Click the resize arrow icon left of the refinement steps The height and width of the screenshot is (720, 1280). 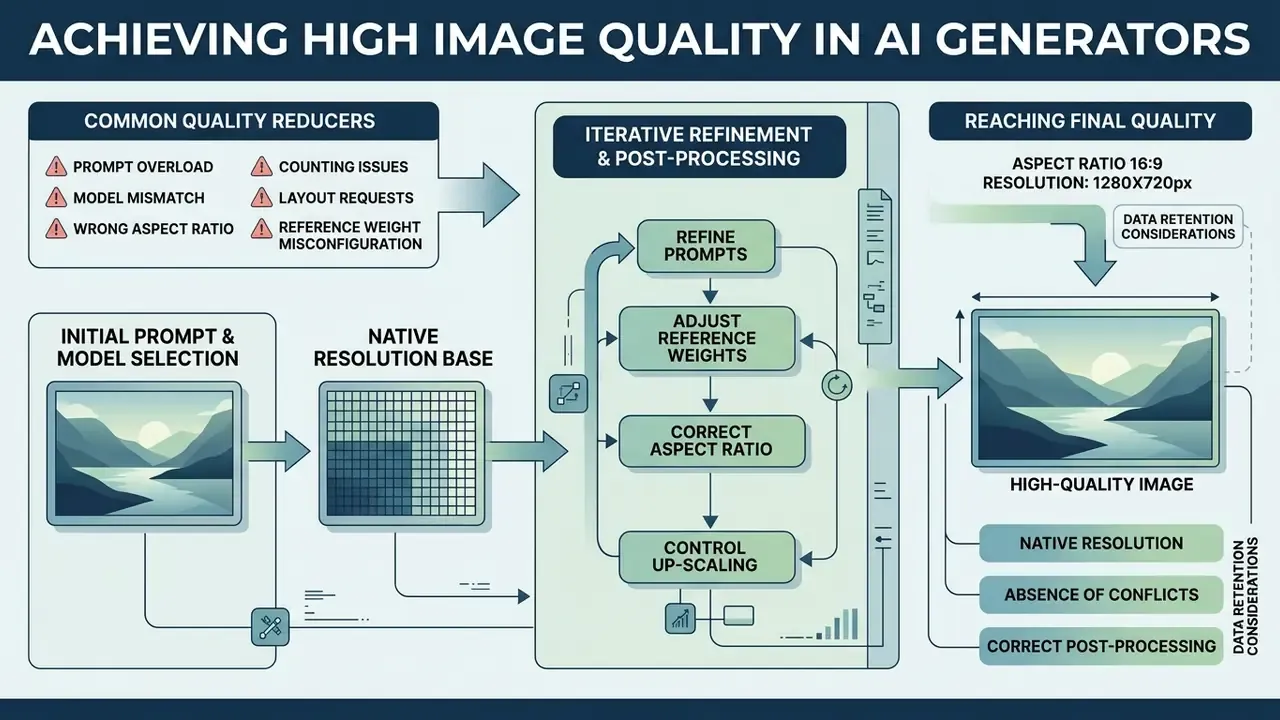click(567, 394)
